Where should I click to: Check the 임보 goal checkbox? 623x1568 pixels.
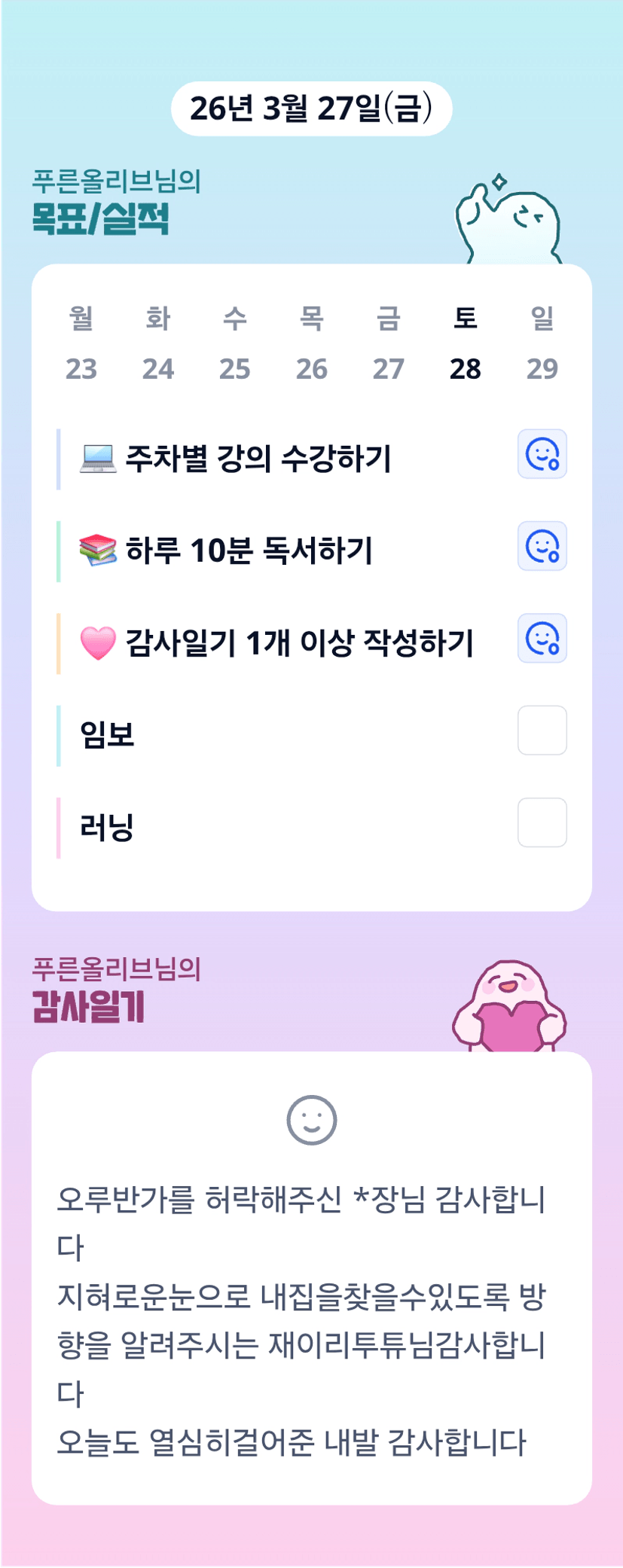(x=542, y=731)
